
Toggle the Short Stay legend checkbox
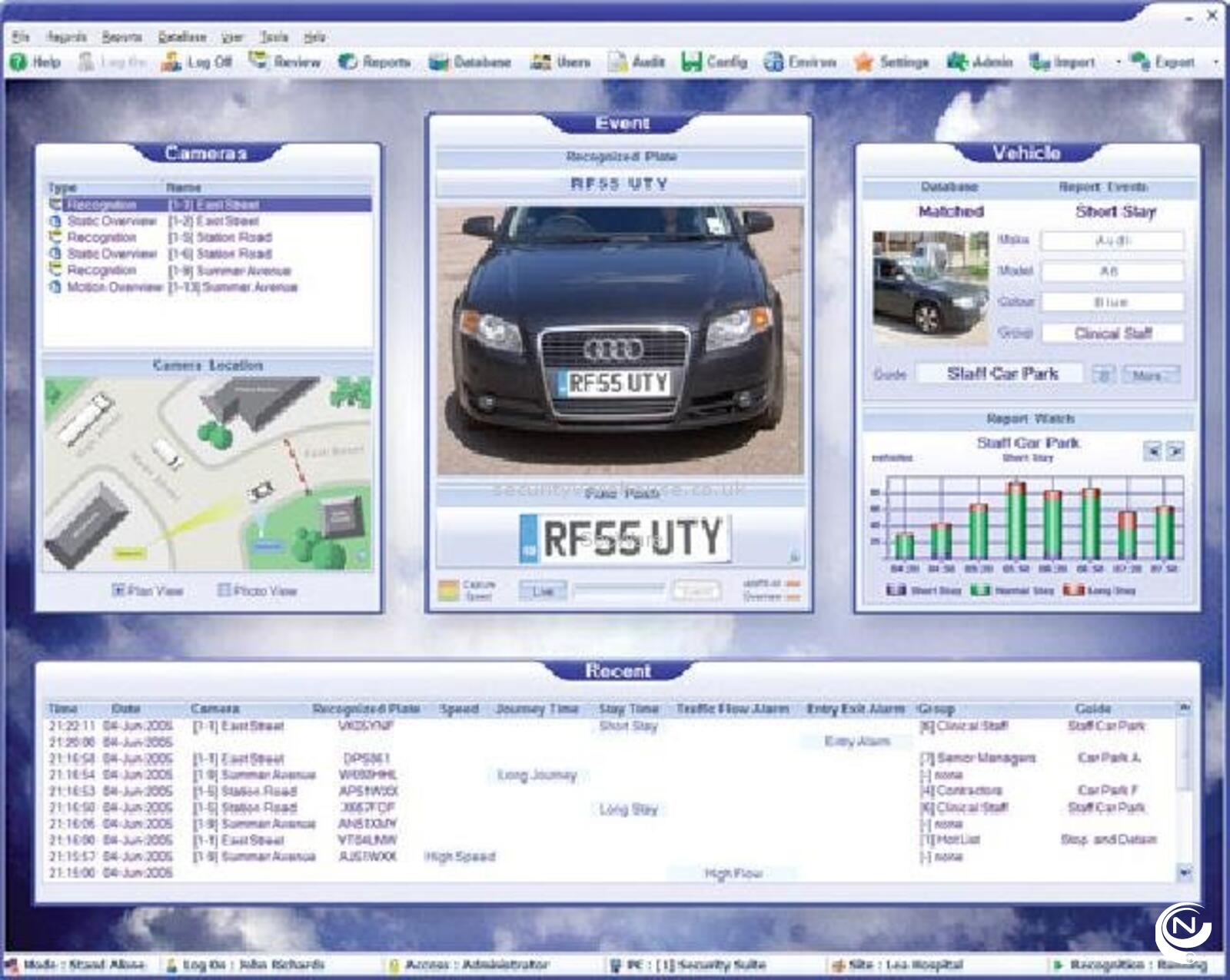(x=896, y=590)
